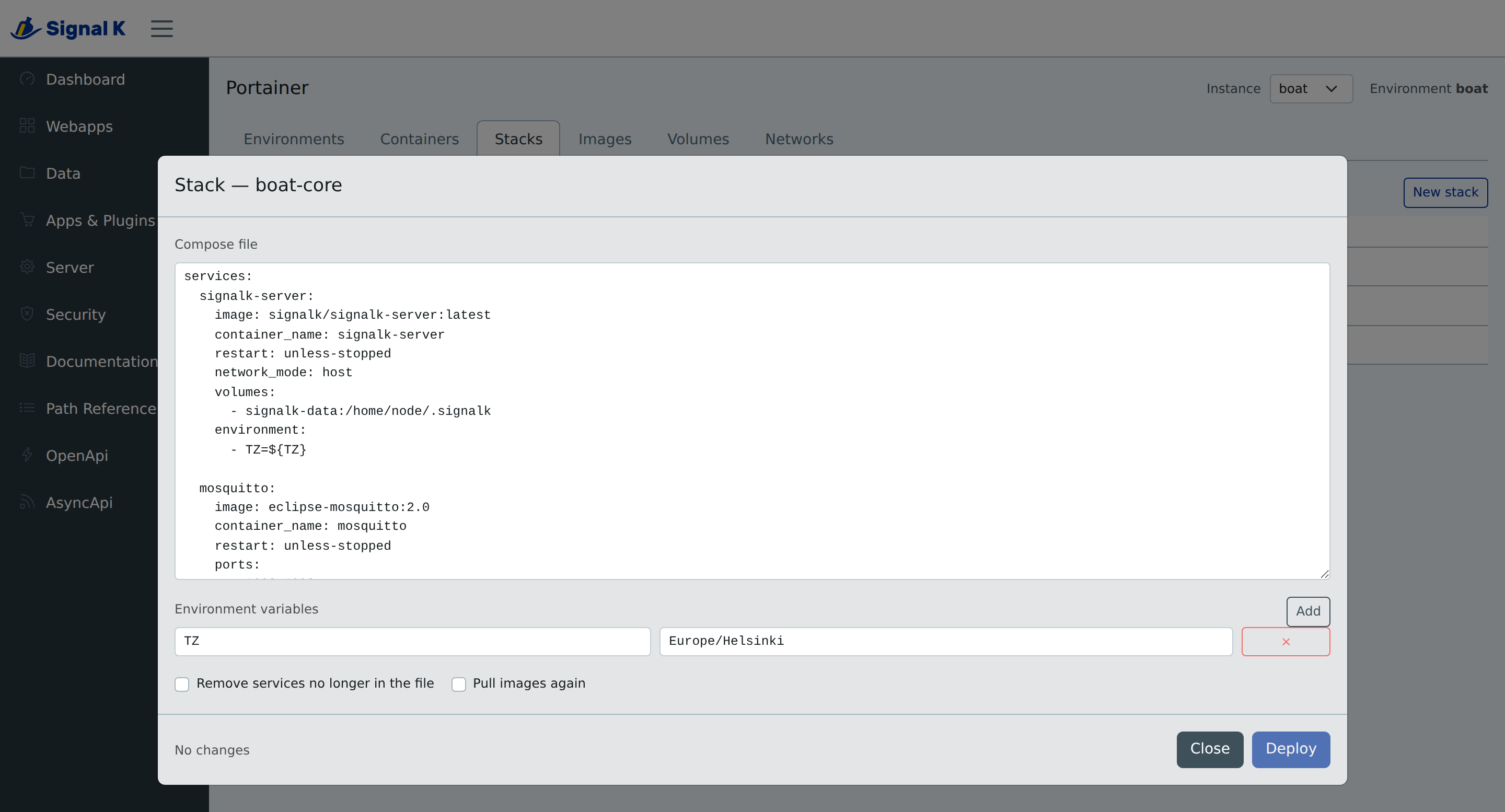
Task: Enable Remove services no longer in file
Action: click(x=182, y=683)
